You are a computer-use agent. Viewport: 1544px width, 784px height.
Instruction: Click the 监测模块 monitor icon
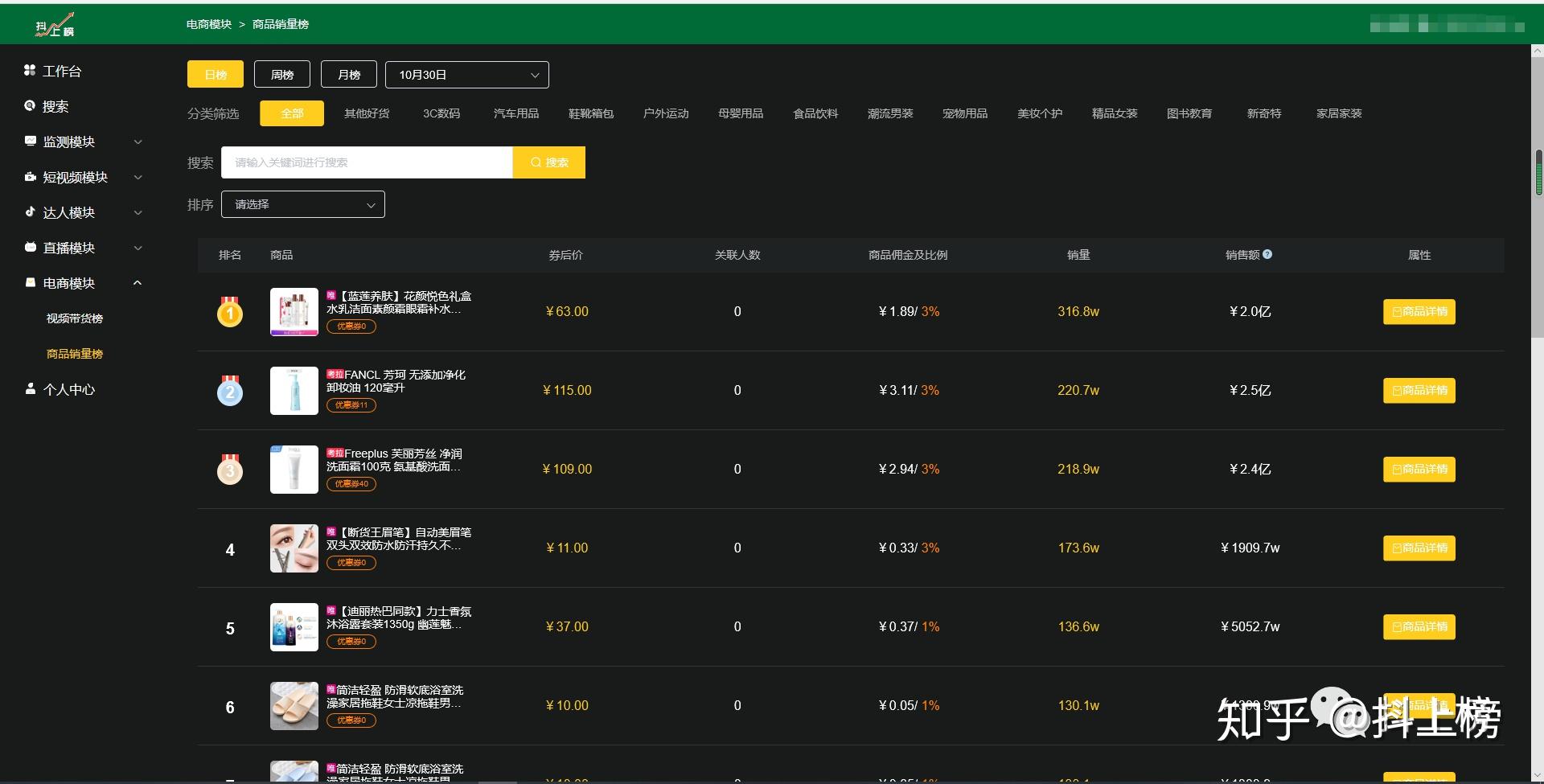click(x=30, y=142)
